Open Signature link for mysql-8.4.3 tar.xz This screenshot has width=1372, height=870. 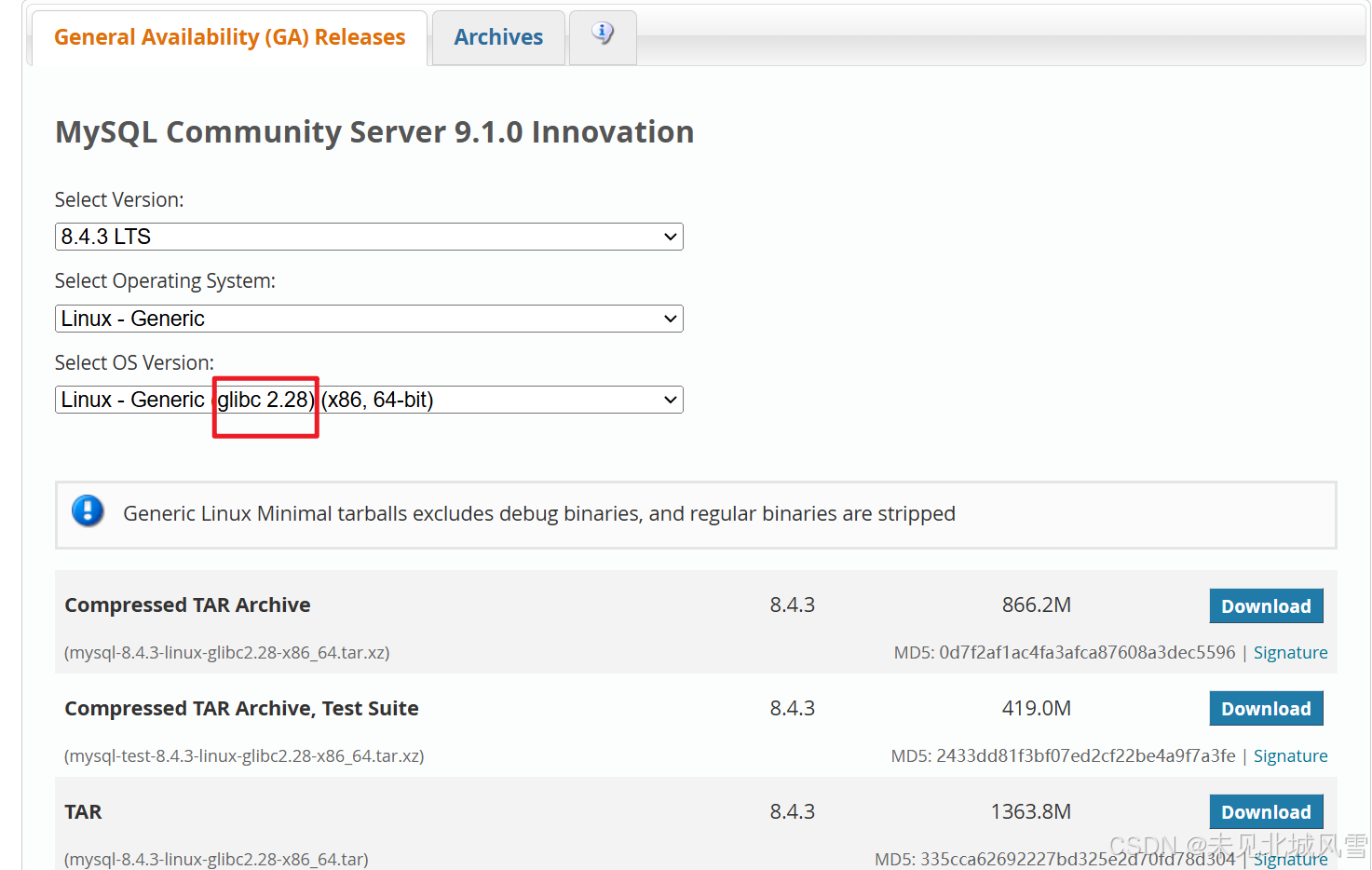pos(1290,653)
